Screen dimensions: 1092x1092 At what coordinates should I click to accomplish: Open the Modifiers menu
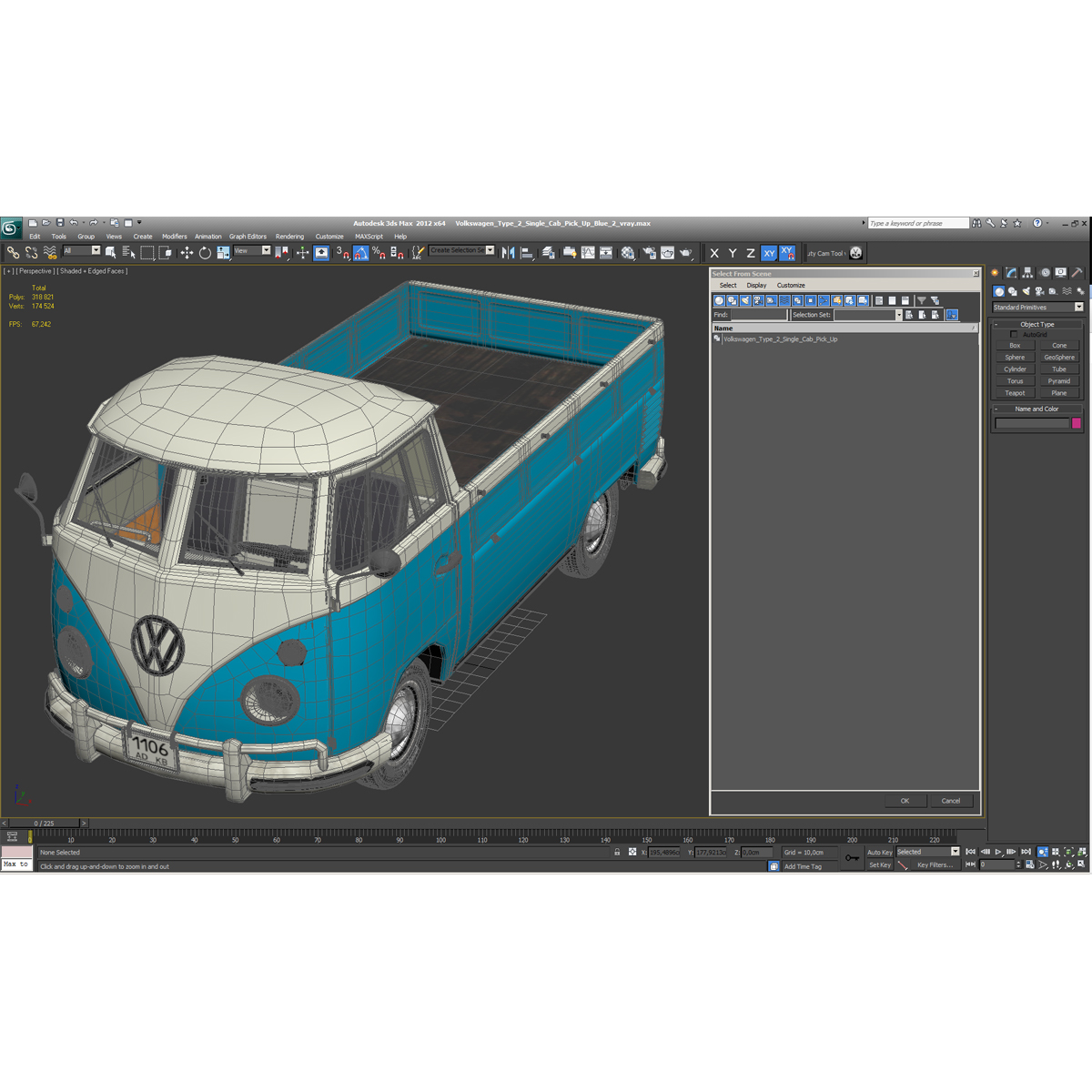pos(175,237)
